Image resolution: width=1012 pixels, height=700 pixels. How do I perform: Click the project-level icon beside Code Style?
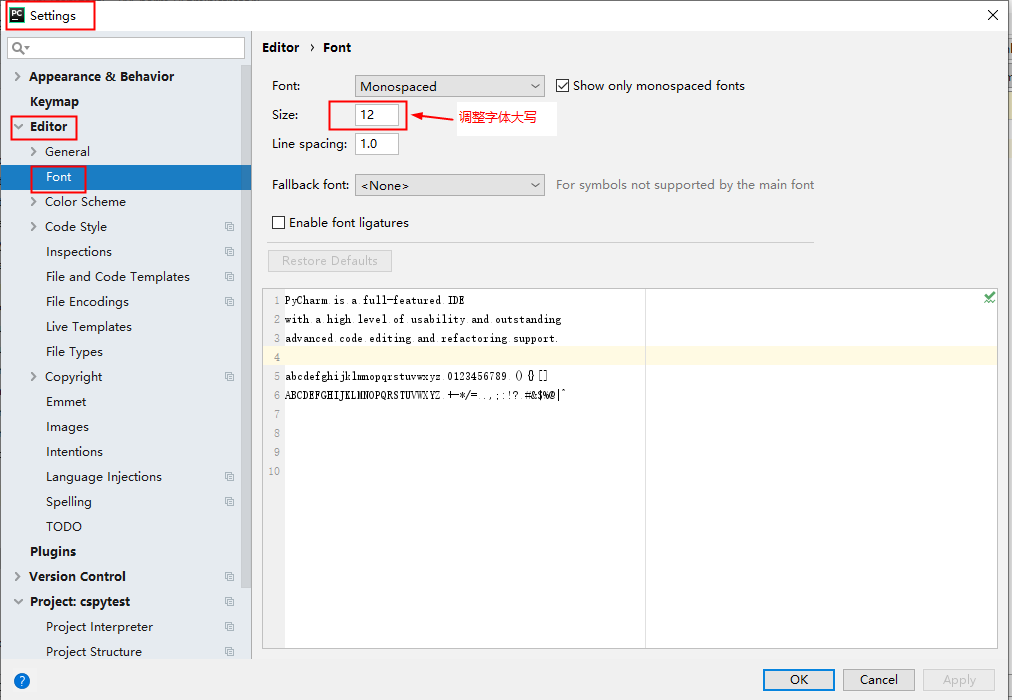click(229, 226)
